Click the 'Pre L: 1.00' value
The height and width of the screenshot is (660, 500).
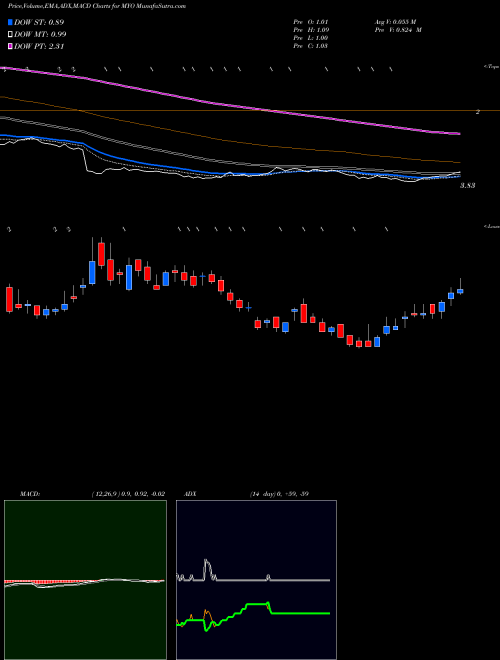(x=311, y=38)
